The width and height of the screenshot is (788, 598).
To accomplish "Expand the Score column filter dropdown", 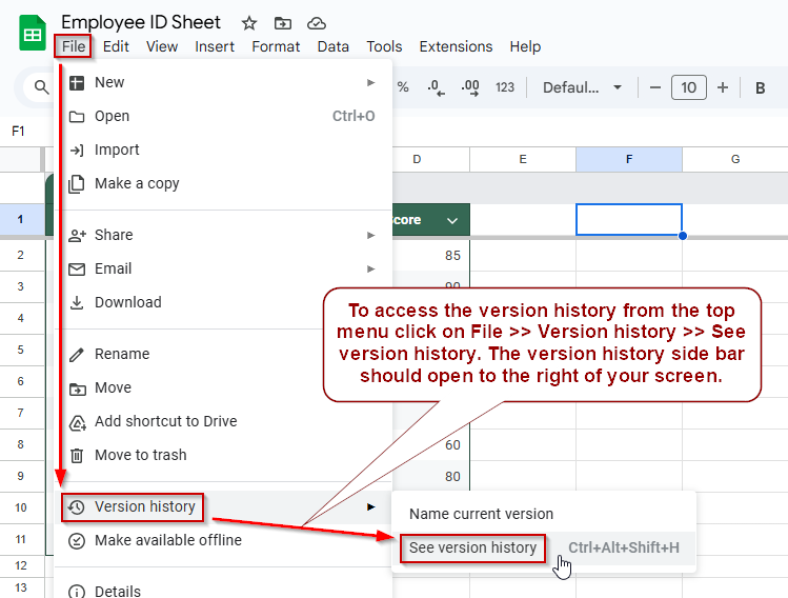I will pyautogui.click(x=452, y=220).
